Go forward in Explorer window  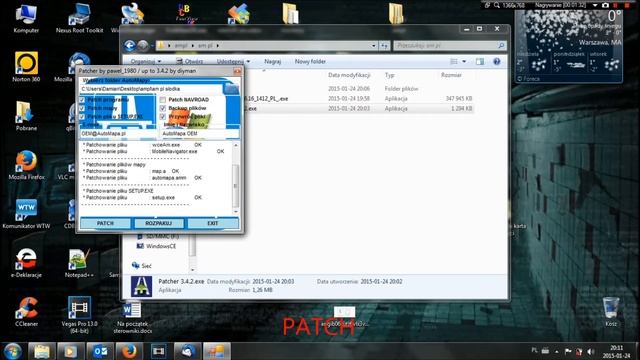coord(143,45)
